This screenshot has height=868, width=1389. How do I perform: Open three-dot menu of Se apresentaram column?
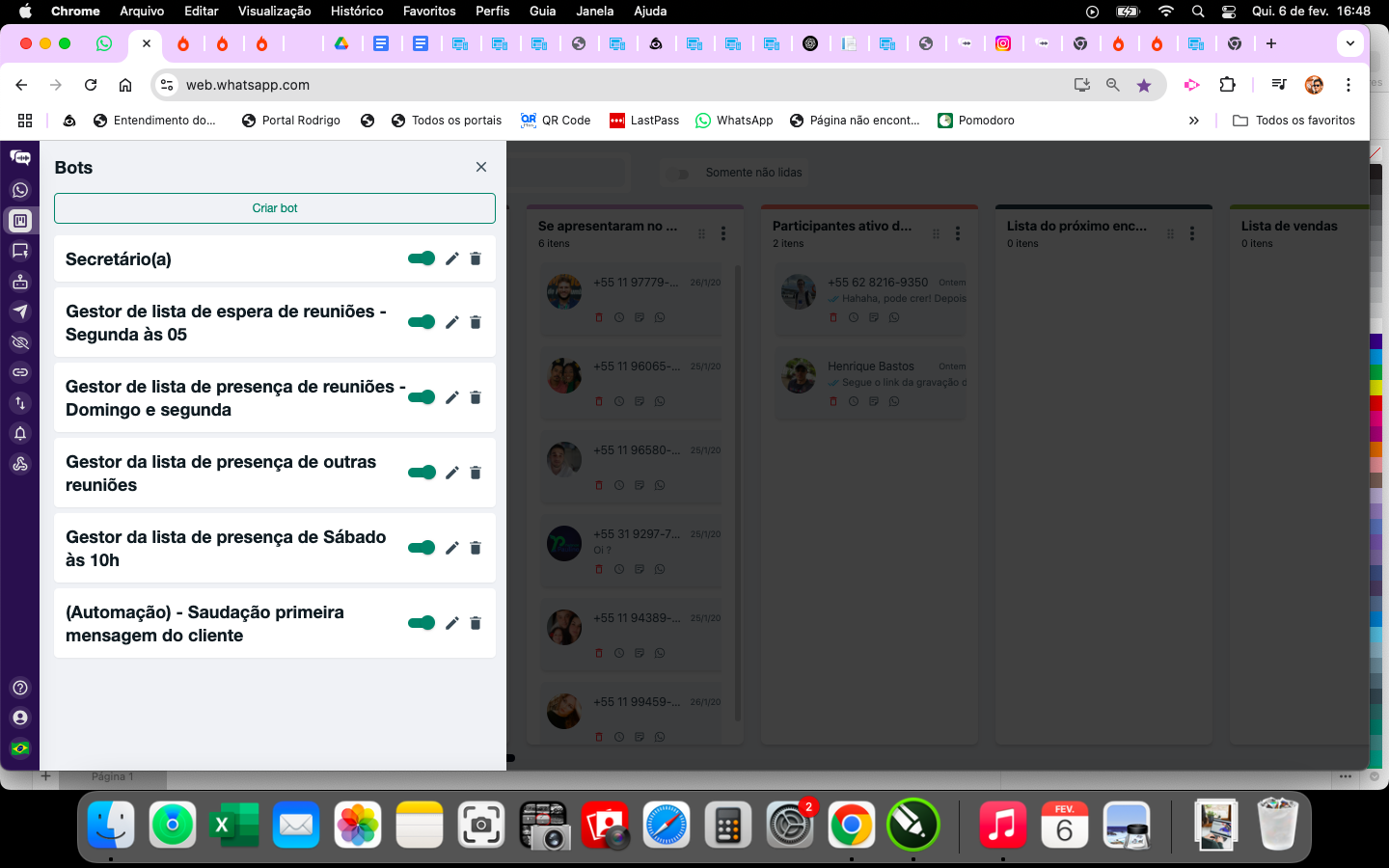723,233
